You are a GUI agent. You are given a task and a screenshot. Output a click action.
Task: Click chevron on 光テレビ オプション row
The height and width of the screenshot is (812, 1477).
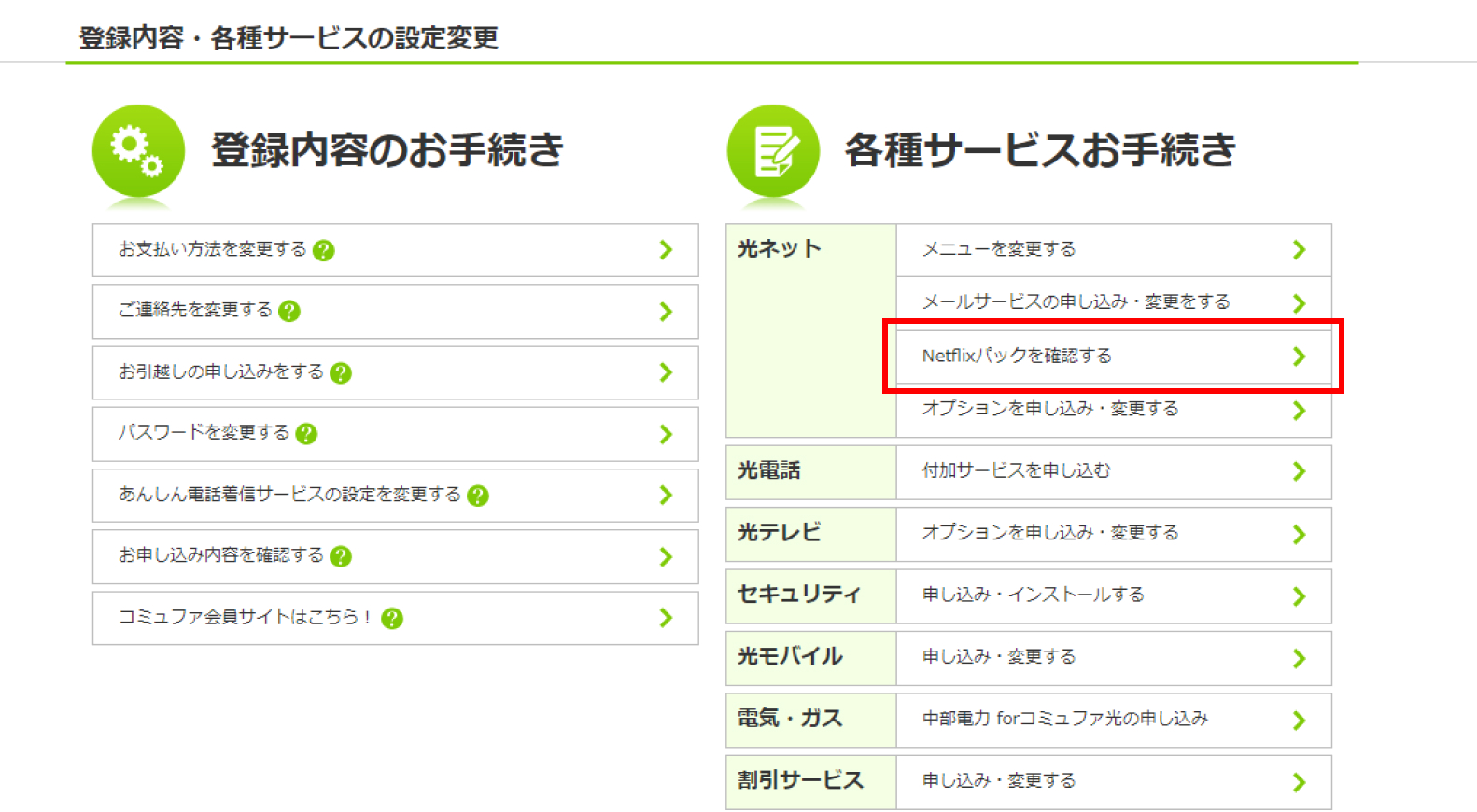coord(1299,534)
